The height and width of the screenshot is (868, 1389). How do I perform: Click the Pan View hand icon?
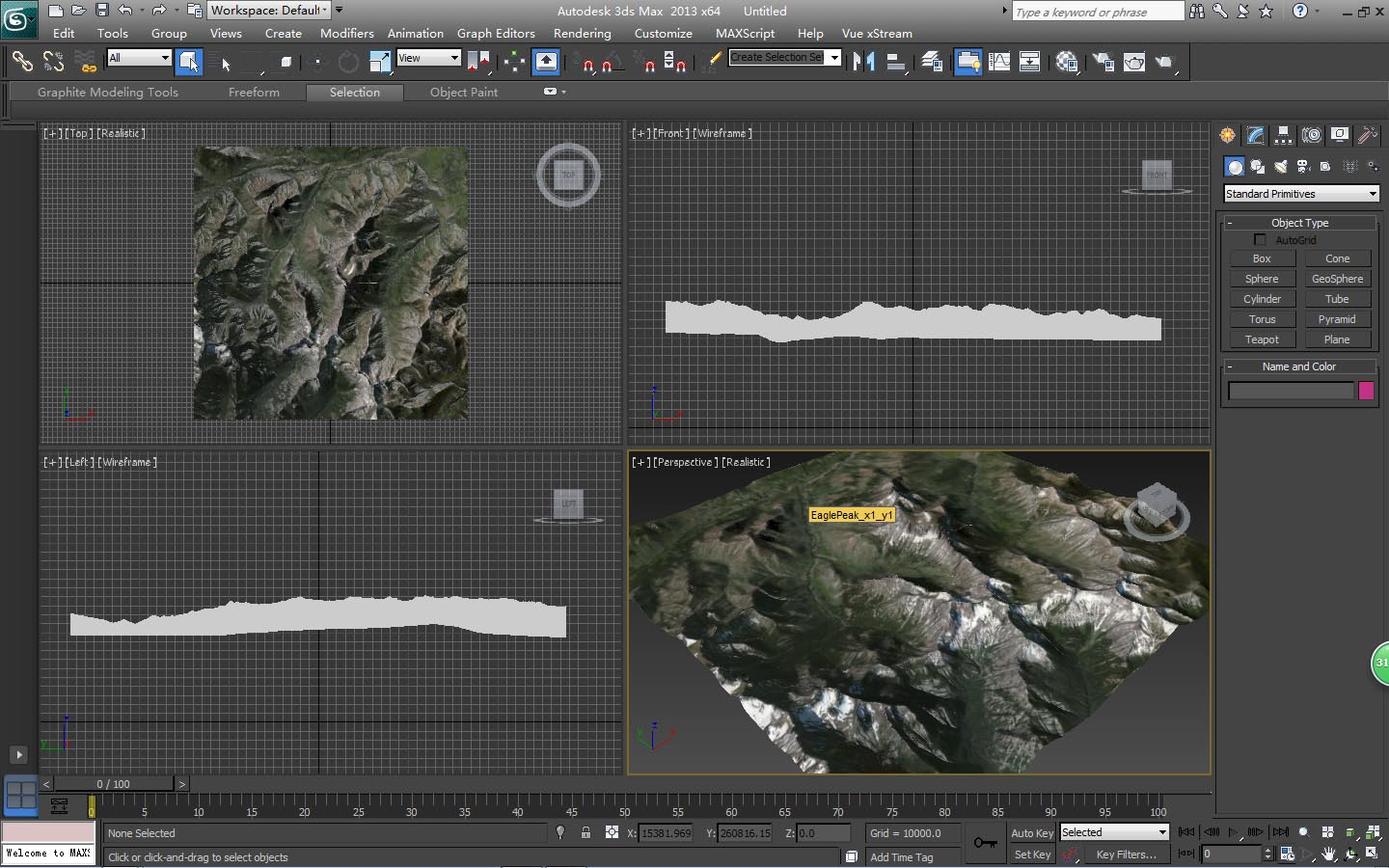1330,854
